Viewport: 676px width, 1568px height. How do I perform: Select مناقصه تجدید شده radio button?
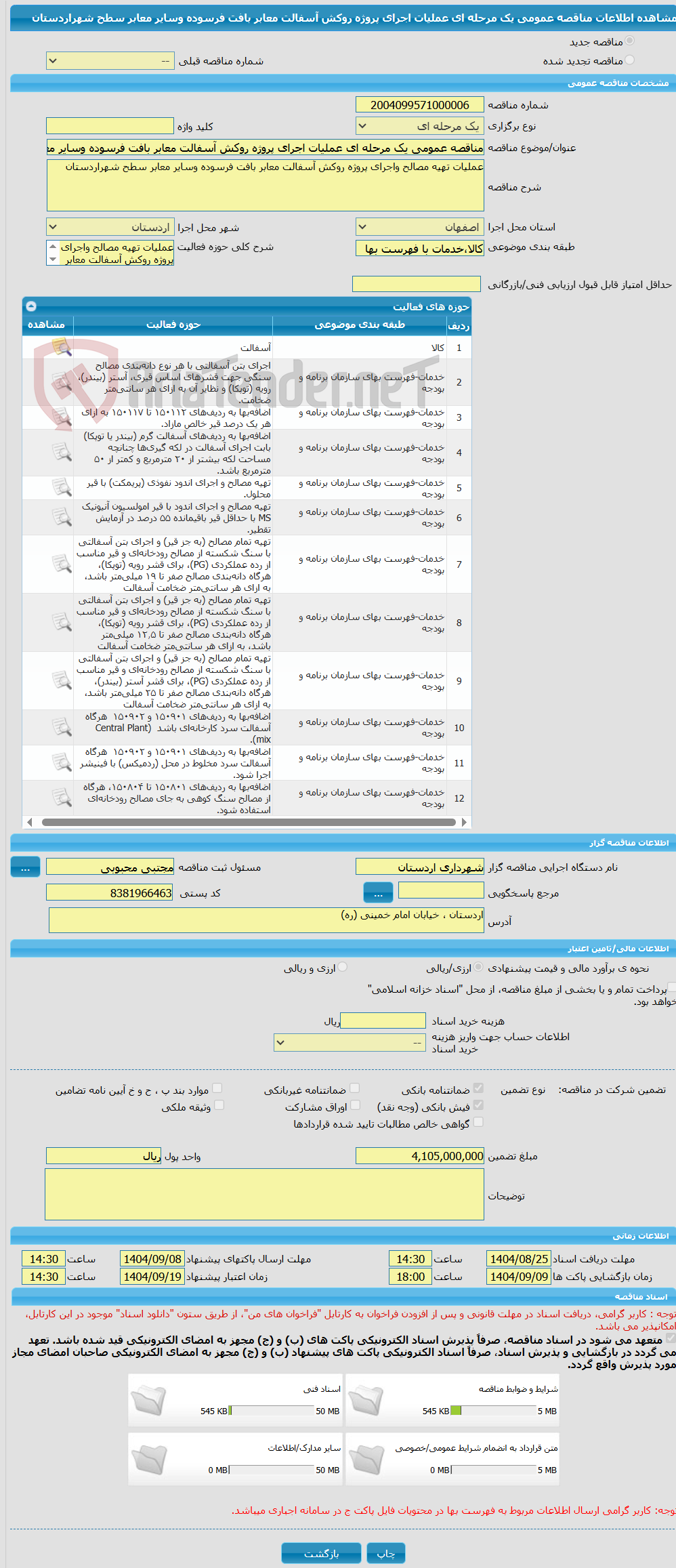pyautogui.click(x=630, y=60)
